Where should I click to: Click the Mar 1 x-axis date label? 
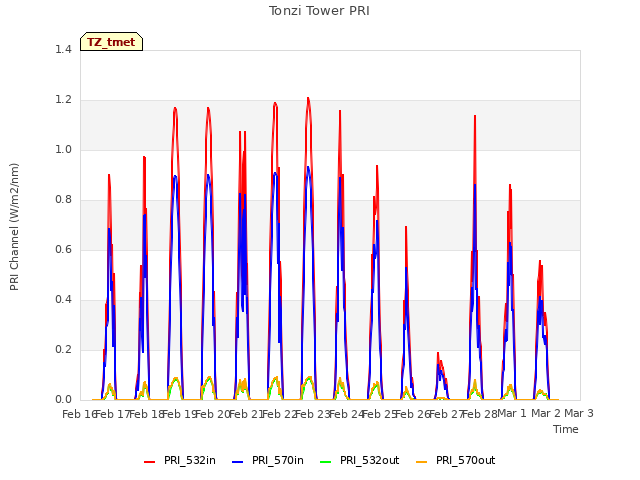pyautogui.click(x=512, y=413)
